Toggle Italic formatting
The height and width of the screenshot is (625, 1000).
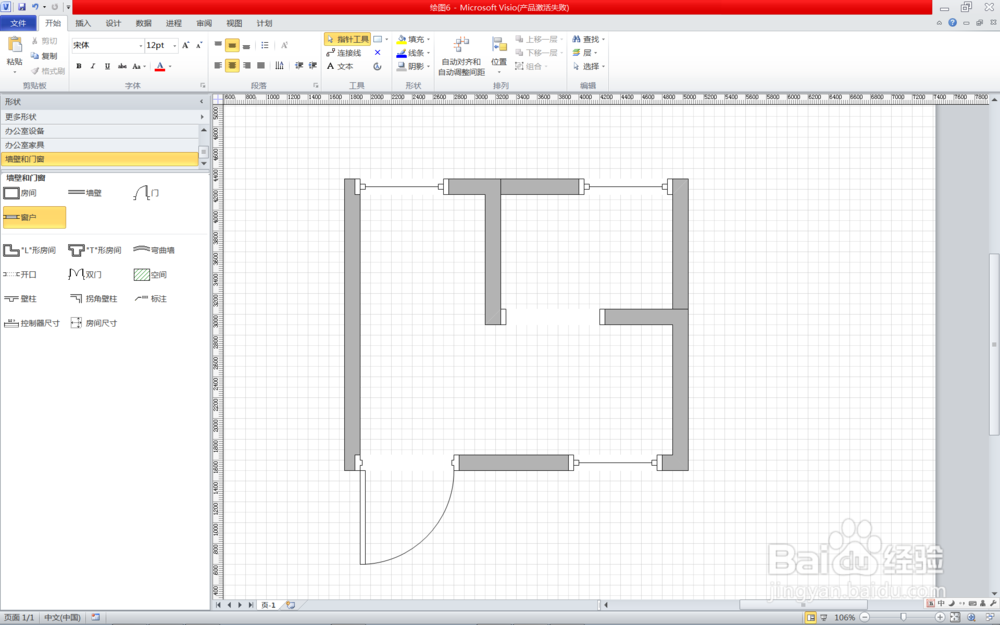93,66
